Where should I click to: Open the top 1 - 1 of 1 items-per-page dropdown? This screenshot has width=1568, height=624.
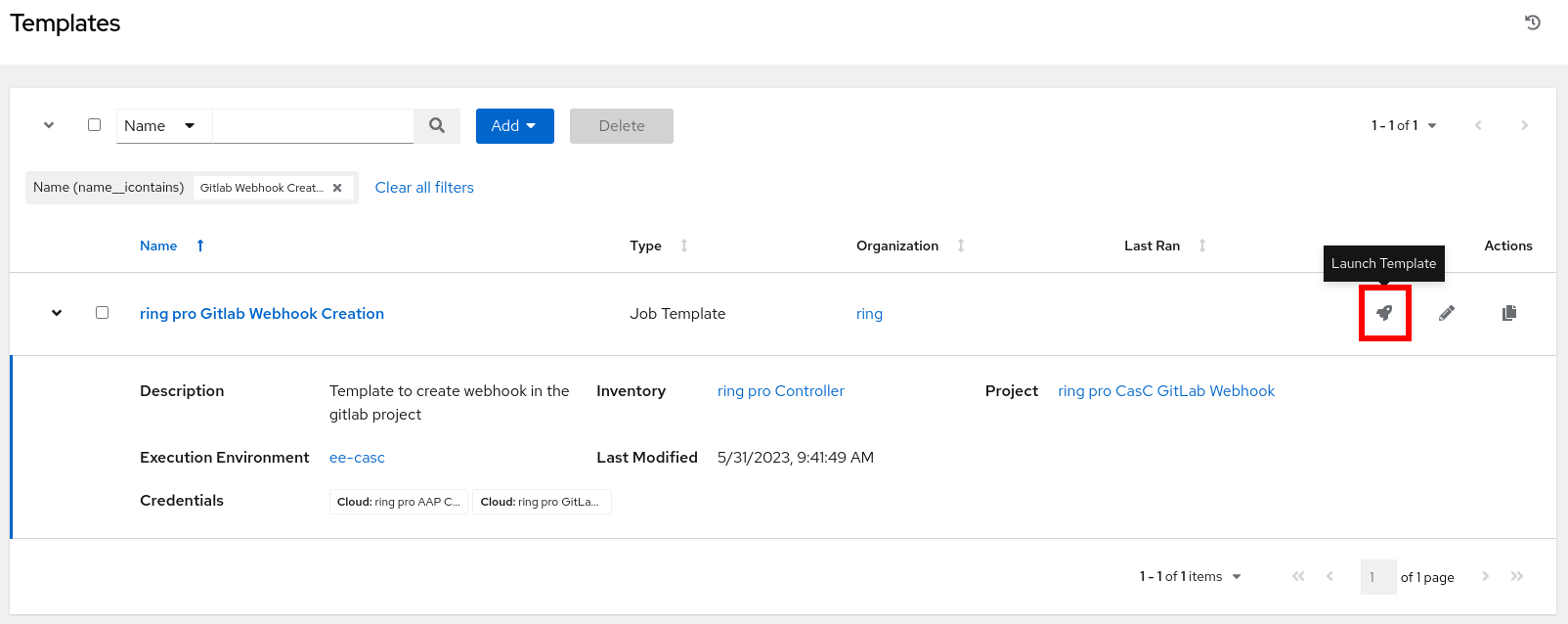(x=1404, y=125)
